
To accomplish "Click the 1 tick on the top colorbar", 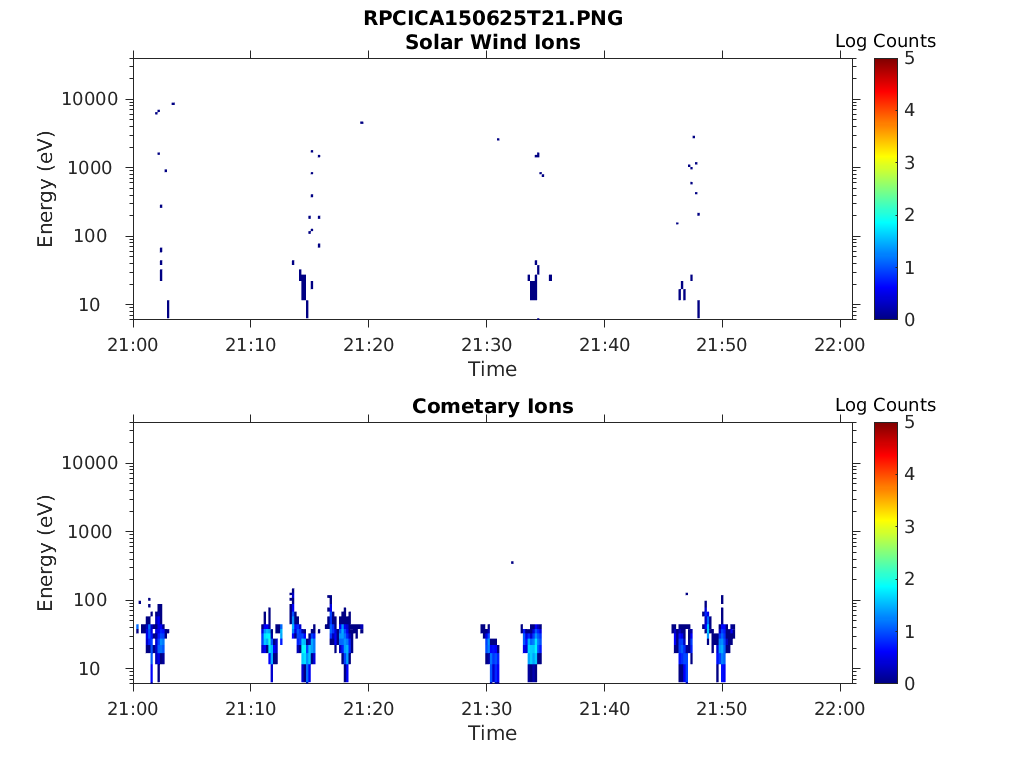I will pyautogui.click(x=909, y=267).
